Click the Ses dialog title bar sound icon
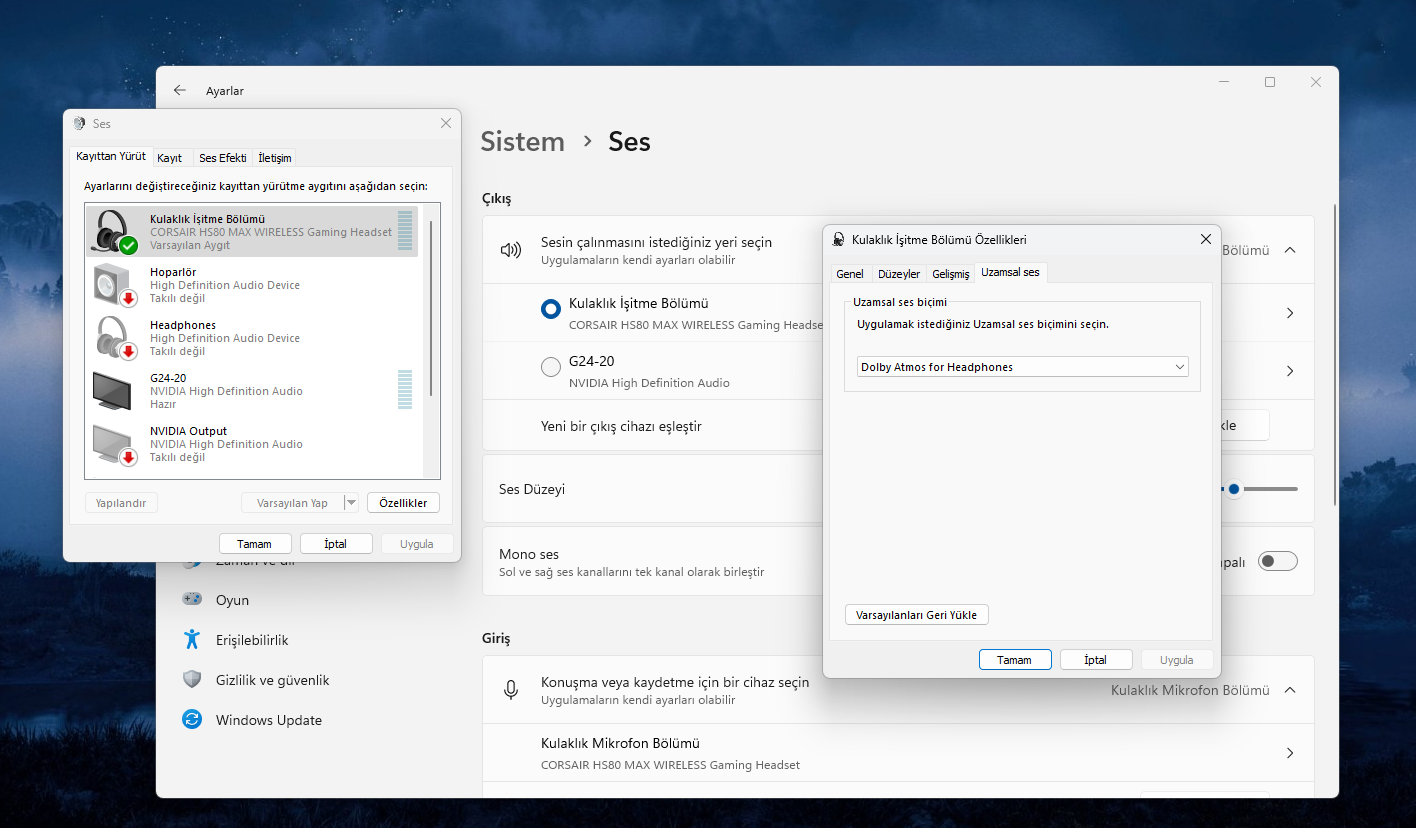 (80, 124)
